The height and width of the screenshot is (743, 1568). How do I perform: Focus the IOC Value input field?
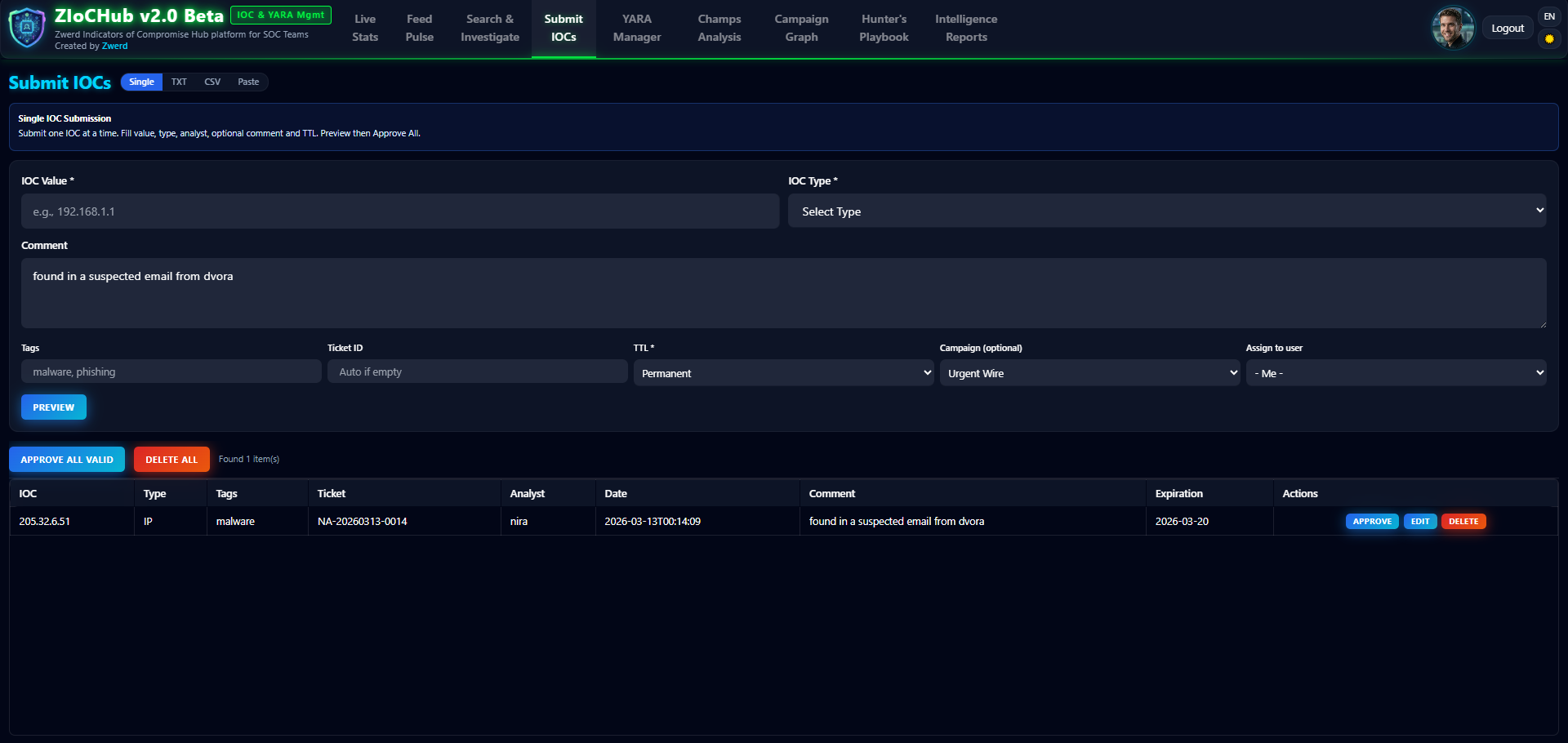(x=400, y=211)
